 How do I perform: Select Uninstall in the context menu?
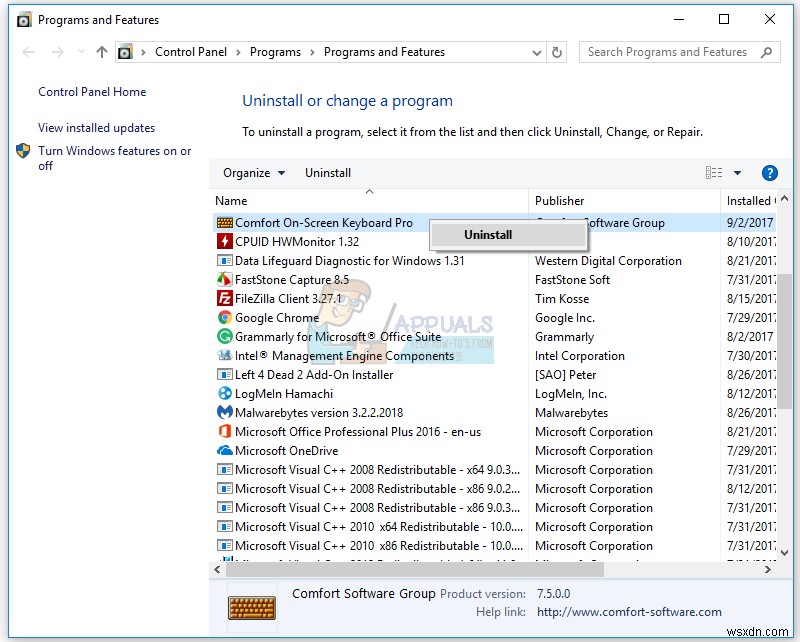[508, 235]
